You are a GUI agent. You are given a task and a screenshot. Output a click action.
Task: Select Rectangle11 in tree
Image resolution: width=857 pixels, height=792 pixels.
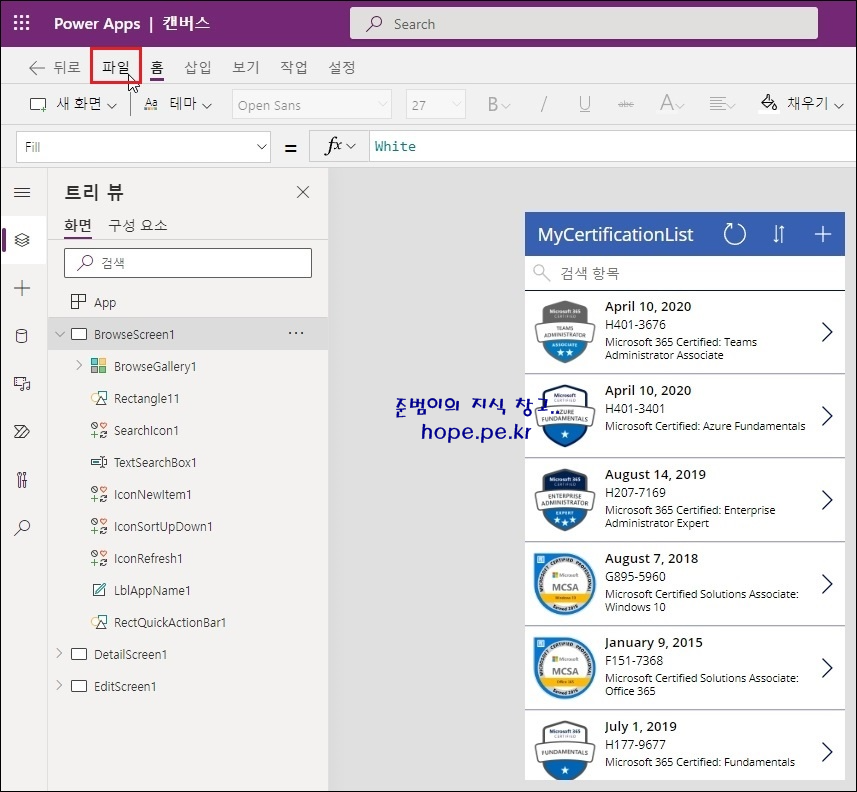click(146, 398)
